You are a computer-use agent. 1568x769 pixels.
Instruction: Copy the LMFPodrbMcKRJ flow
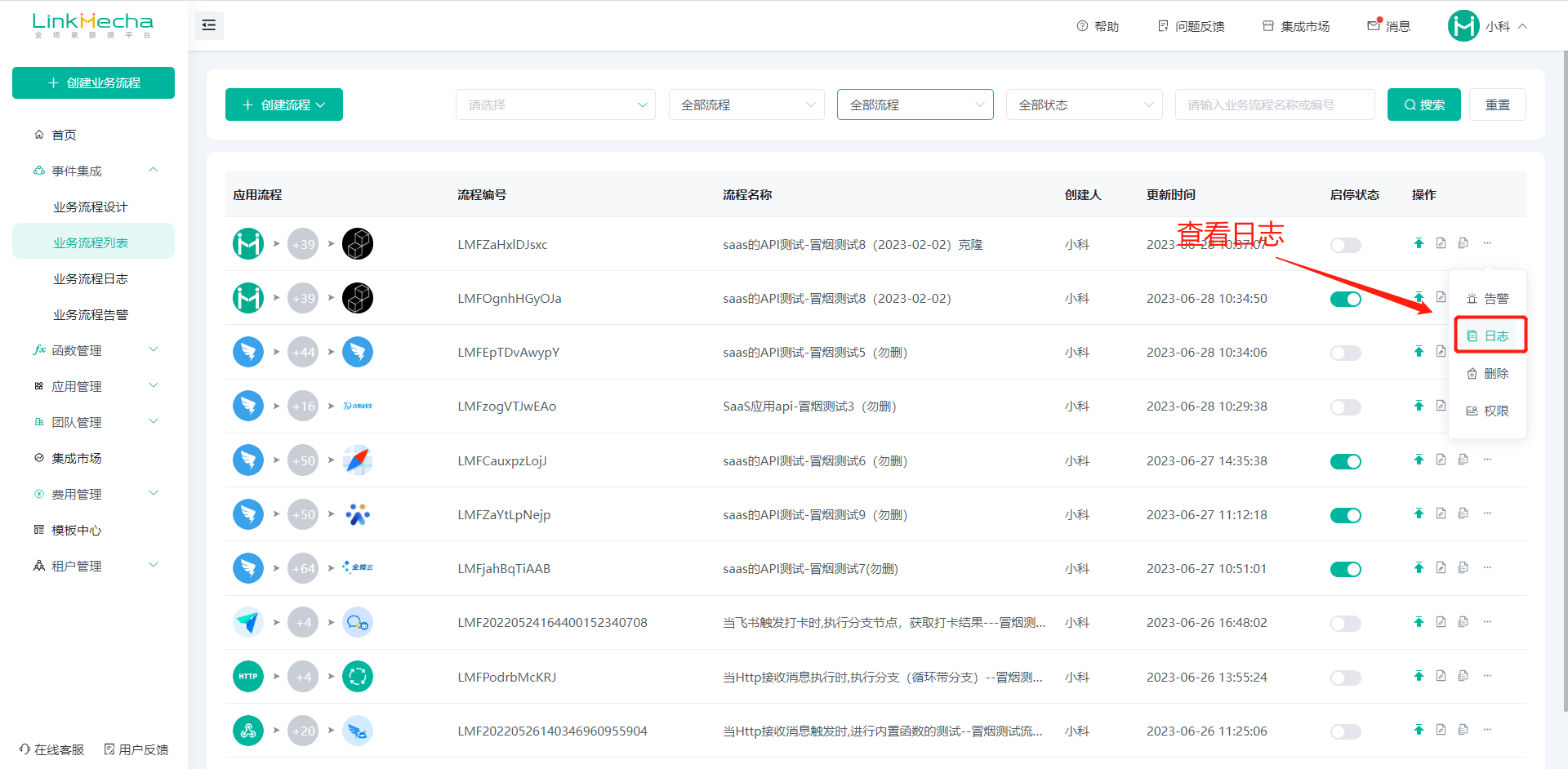point(1463,676)
